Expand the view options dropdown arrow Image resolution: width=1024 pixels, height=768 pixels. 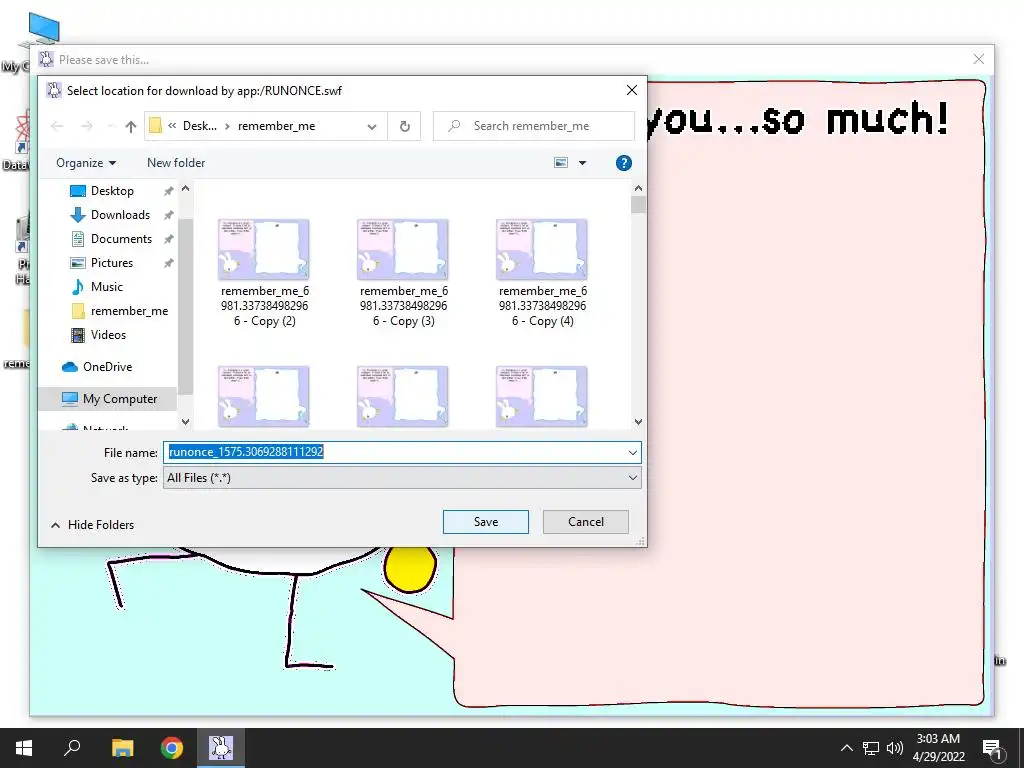coord(583,163)
